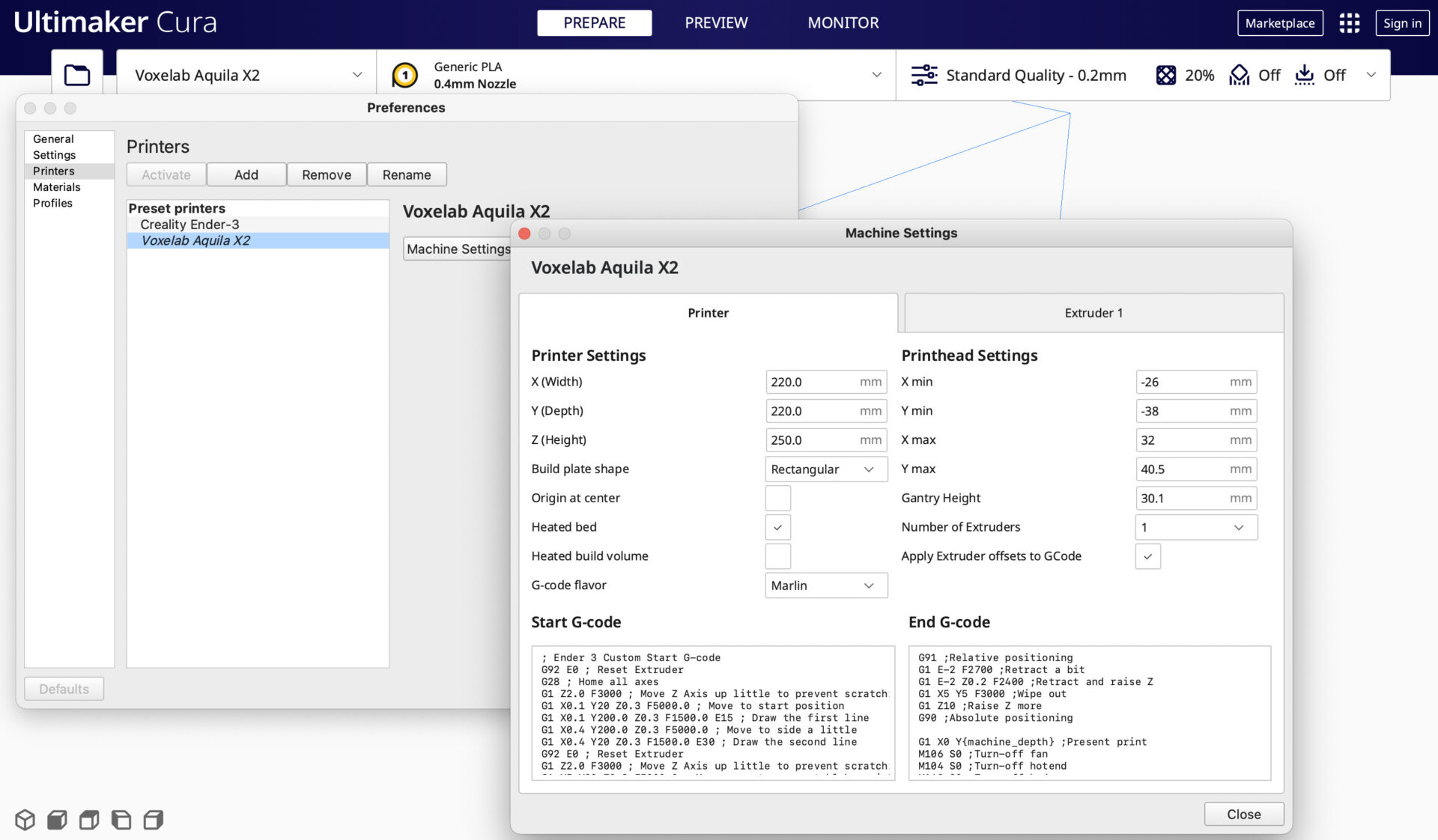The image size is (1438, 840).
Task: Click the build plate adhesion icon
Action: coord(1304,75)
